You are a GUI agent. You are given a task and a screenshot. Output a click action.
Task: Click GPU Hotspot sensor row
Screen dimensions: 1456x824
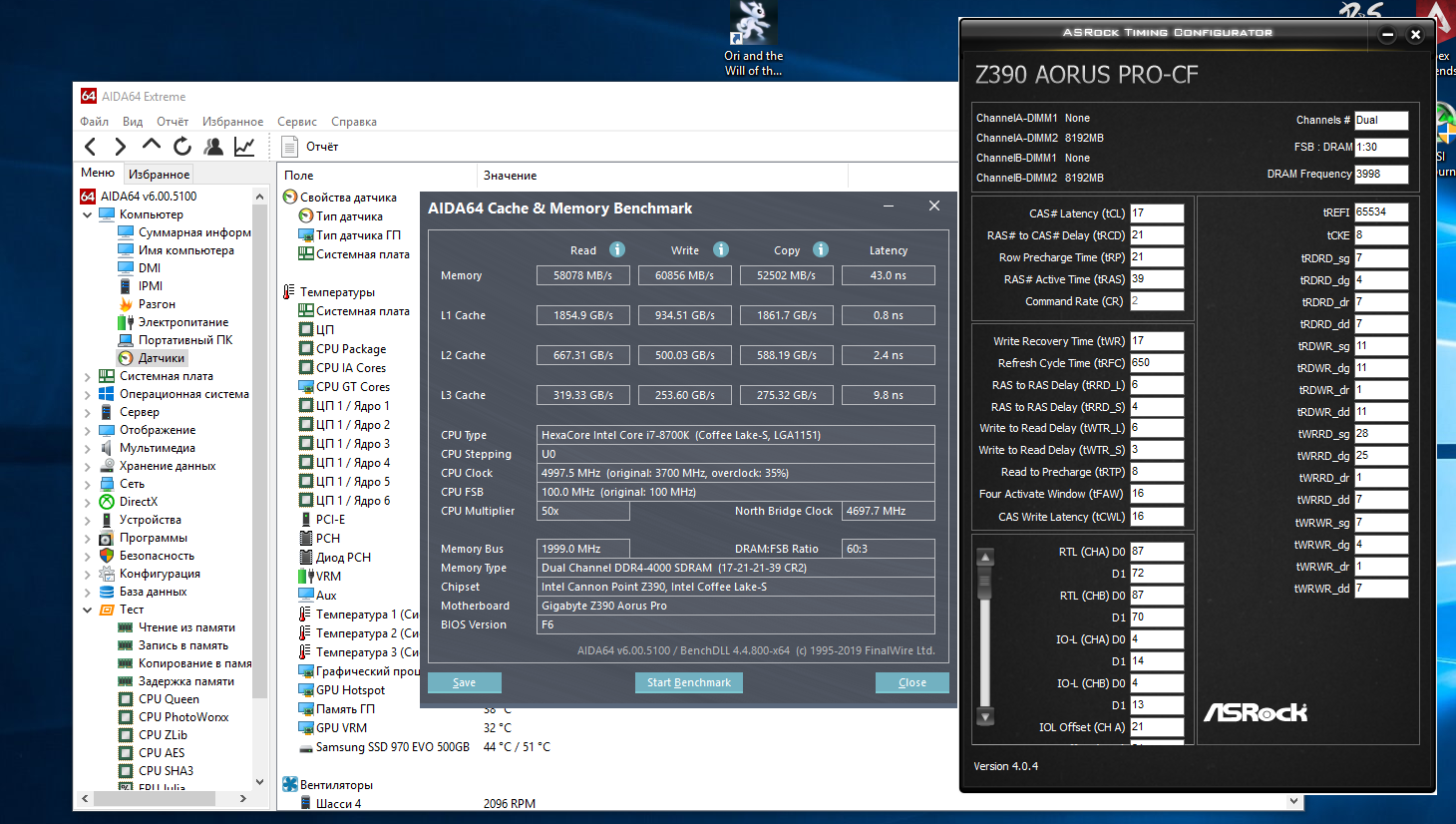click(350, 690)
